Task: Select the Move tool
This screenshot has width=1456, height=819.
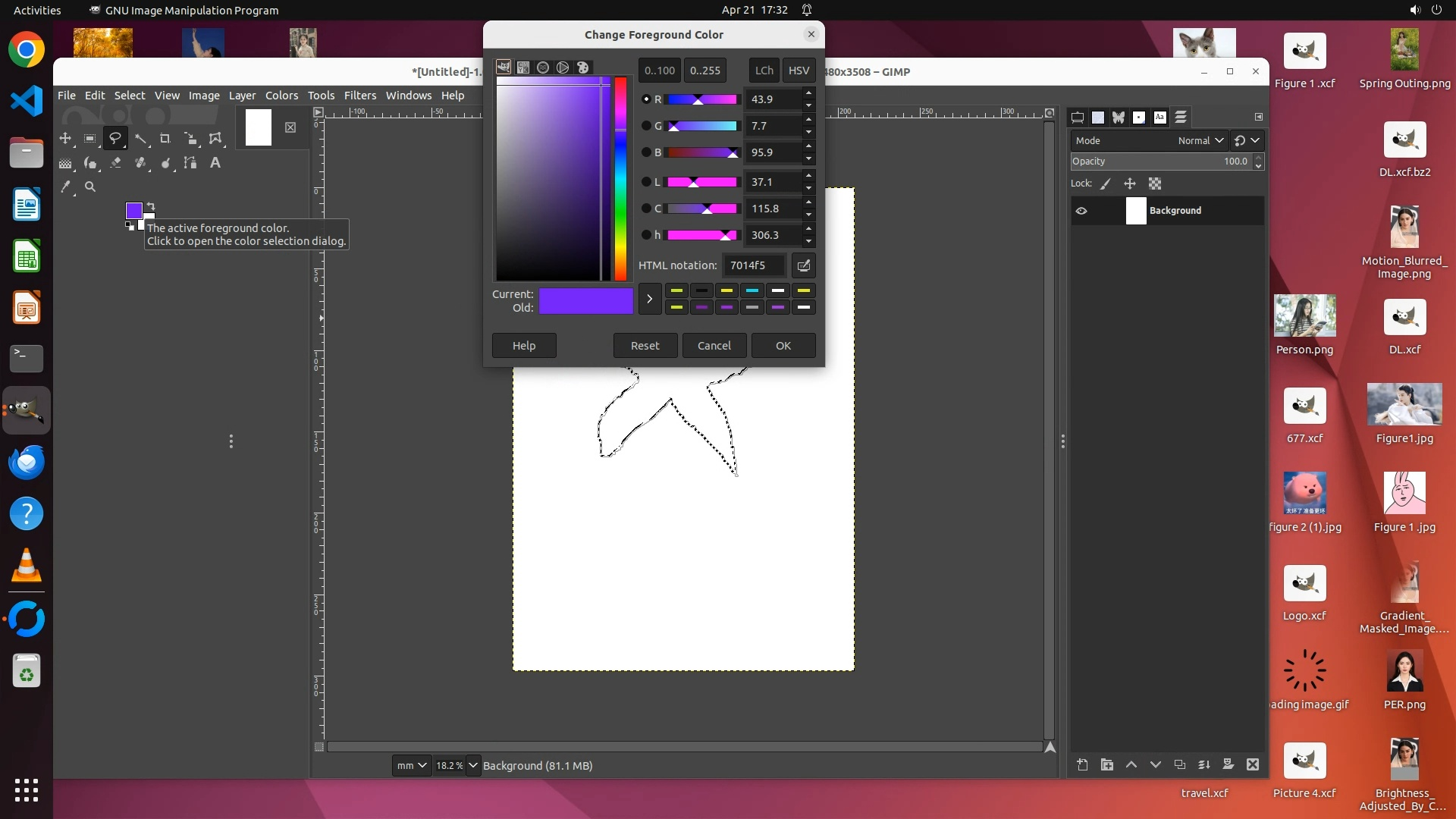Action: coord(65,139)
